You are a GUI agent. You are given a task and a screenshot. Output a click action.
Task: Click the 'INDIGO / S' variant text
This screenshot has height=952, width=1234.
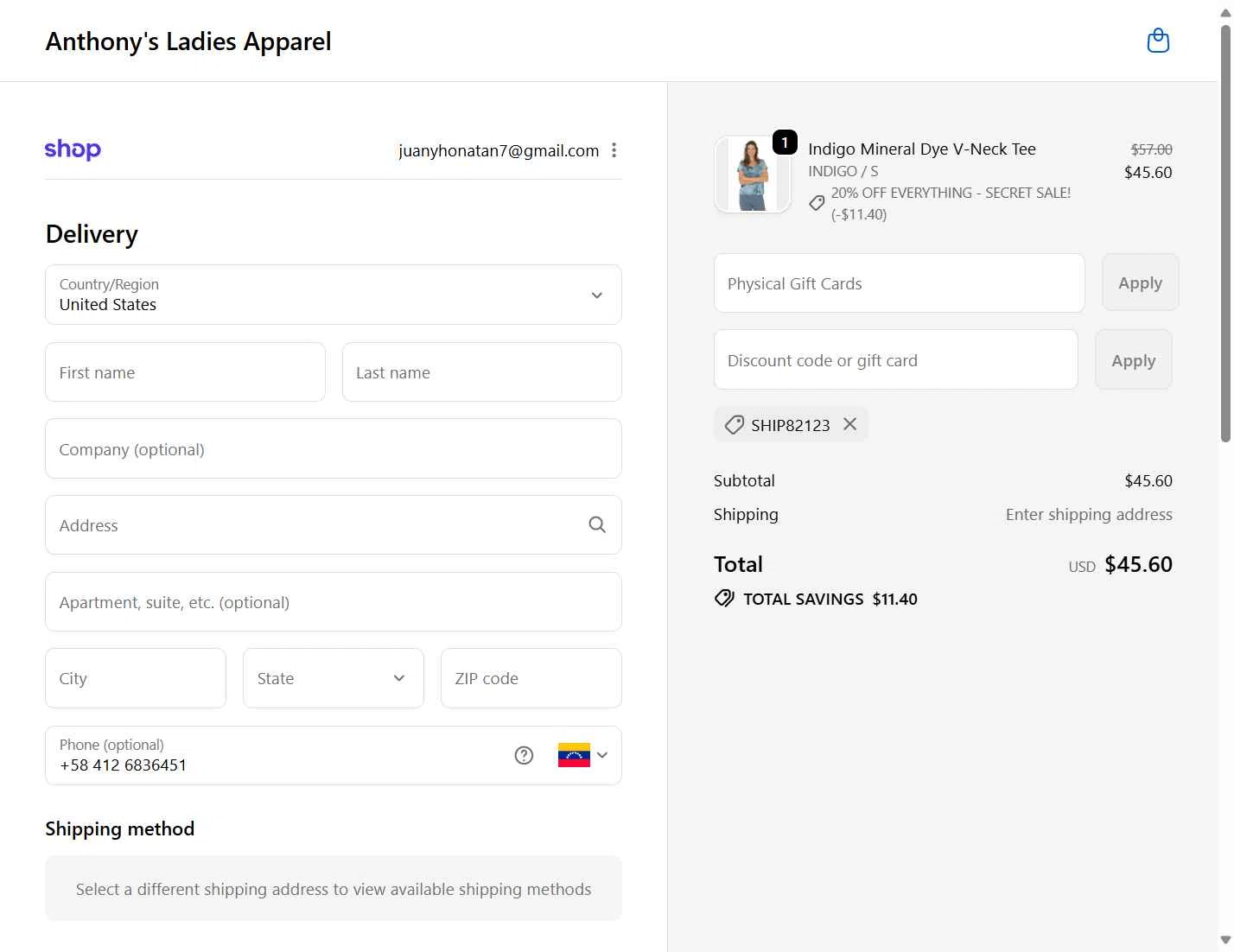coord(843,171)
